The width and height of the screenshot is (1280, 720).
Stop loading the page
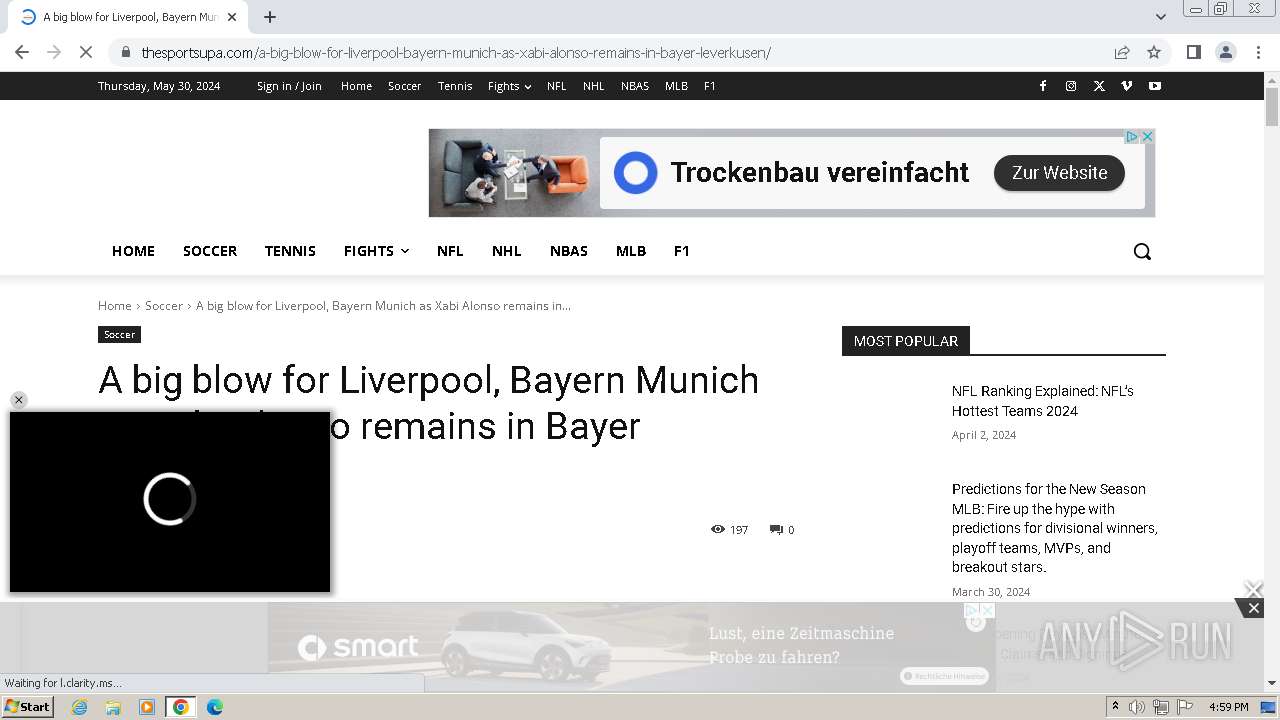pos(86,52)
